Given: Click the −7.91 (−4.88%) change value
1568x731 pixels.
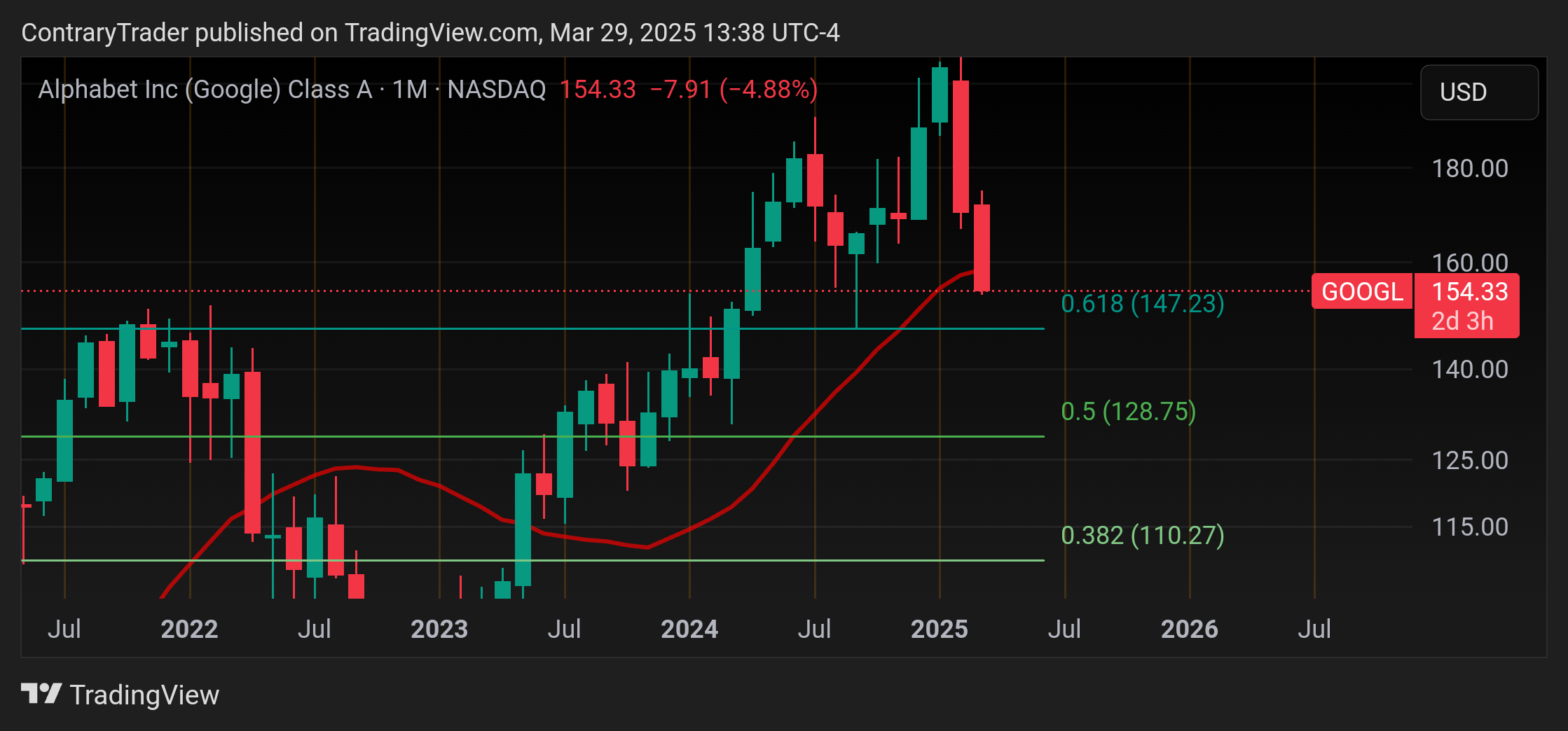Looking at the screenshot, I should (734, 90).
